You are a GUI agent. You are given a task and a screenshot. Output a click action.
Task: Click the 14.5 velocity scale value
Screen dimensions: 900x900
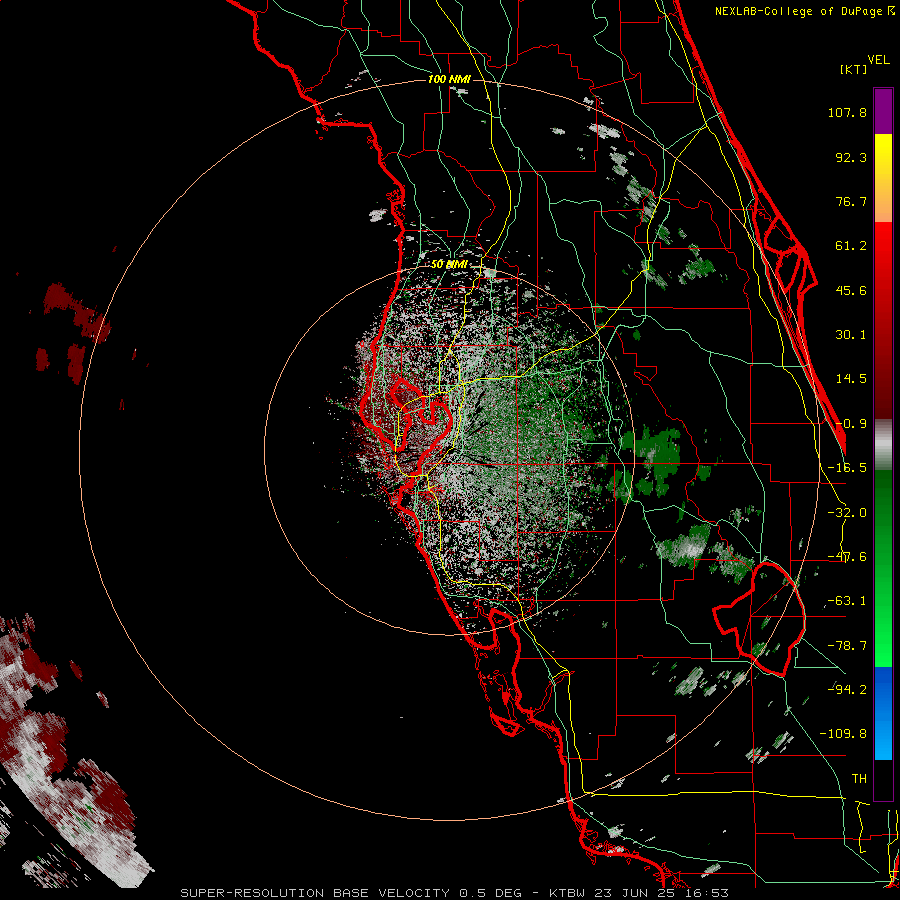click(x=851, y=379)
